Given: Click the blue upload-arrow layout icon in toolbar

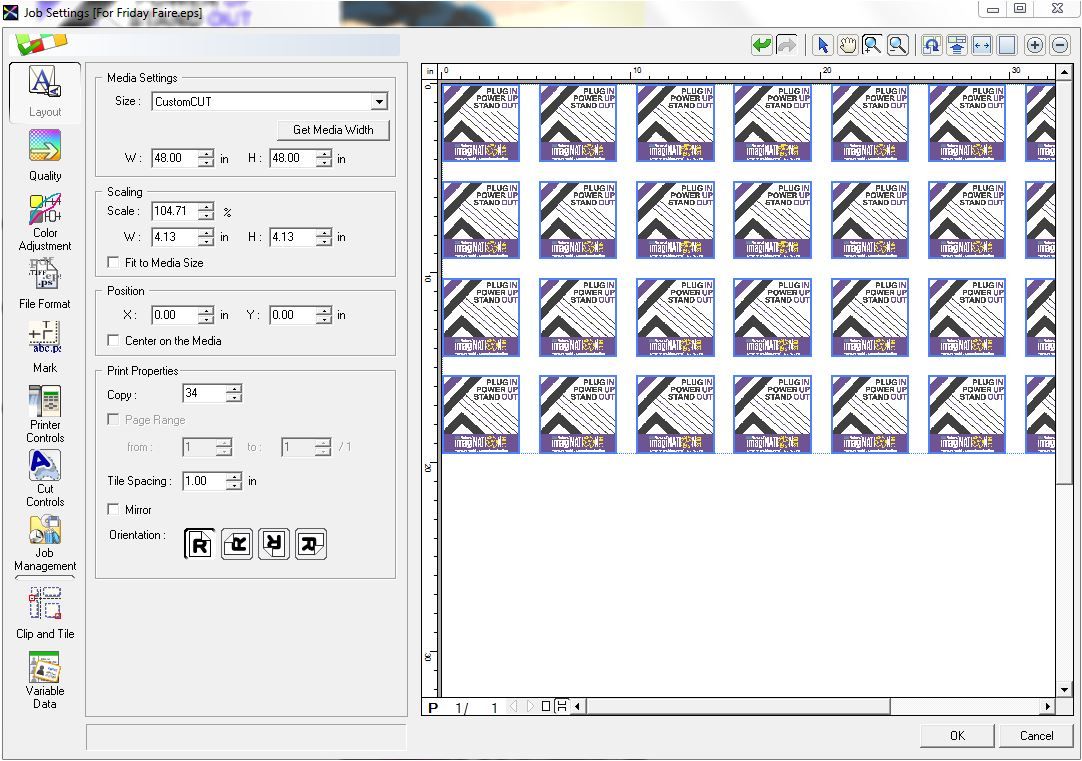Looking at the screenshot, I should click(x=956, y=46).
